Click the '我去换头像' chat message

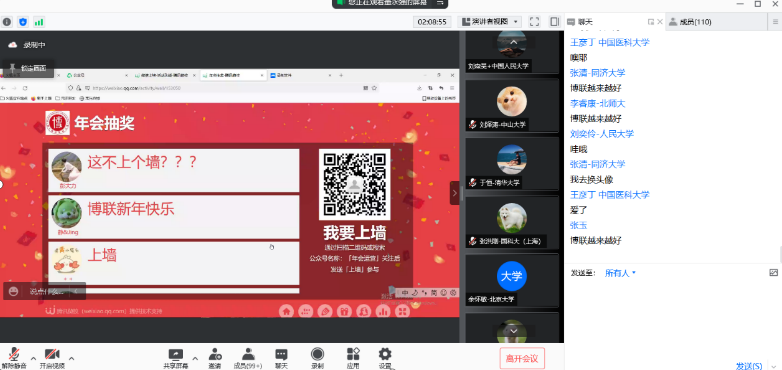point(591,180)
